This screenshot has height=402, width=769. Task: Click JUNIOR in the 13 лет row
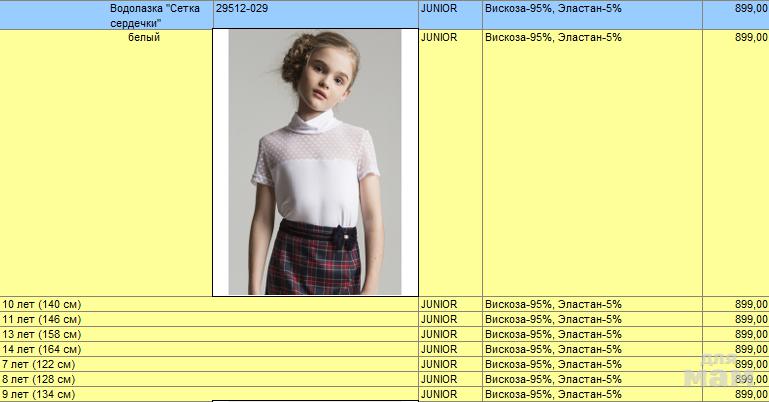[x=439, y=334]
